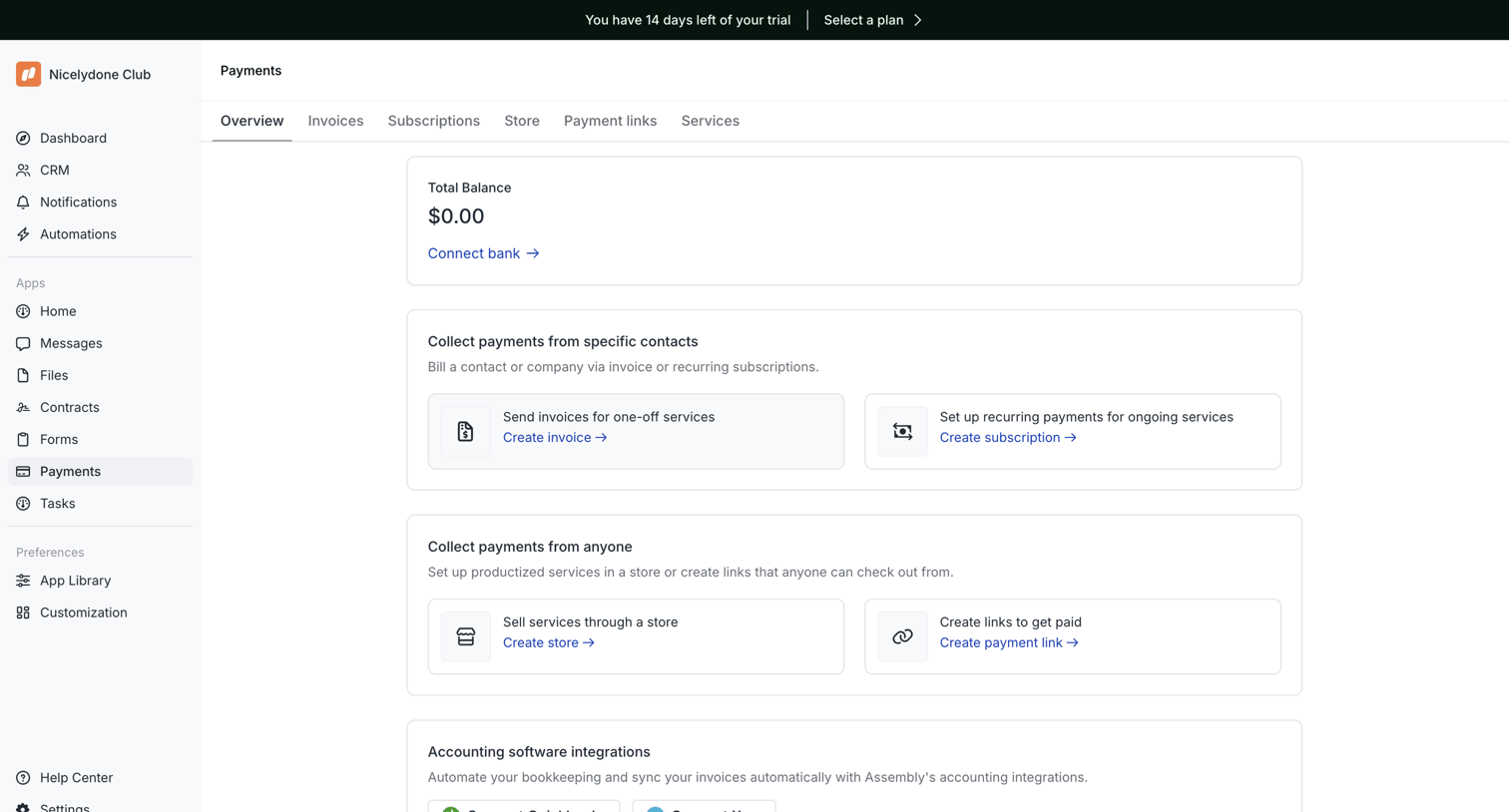Click 'Sell services through a store' card
The height and width of the screenshot is (812, 1509).
[636, 636]
